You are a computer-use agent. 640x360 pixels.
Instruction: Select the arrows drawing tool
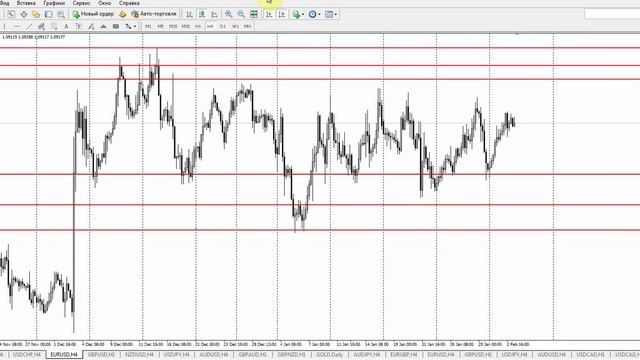coord(128,26)
